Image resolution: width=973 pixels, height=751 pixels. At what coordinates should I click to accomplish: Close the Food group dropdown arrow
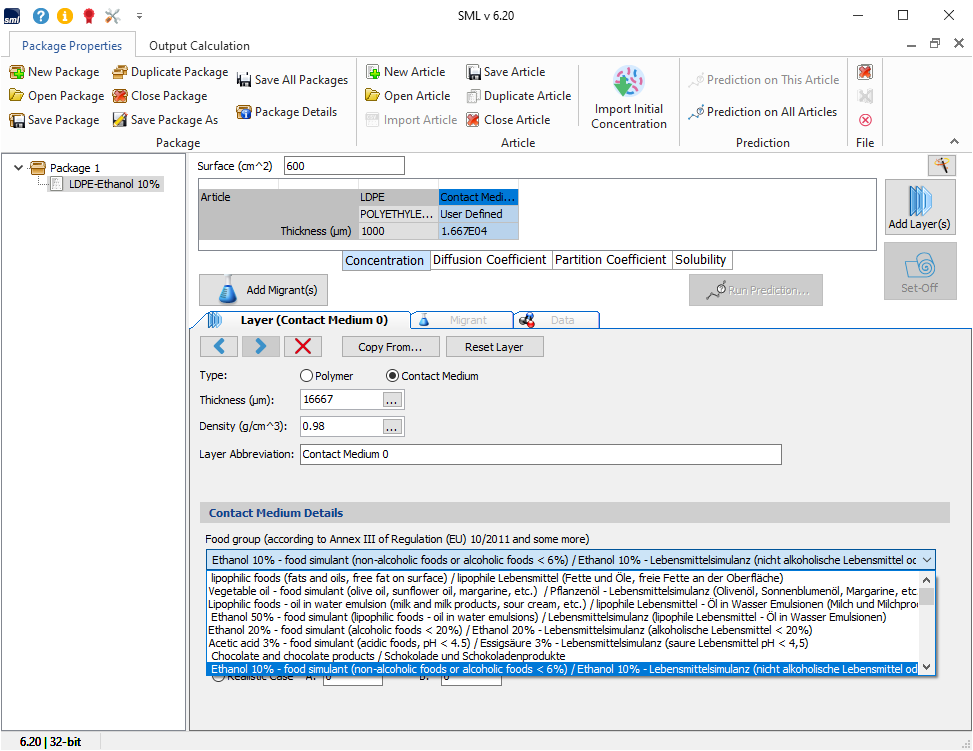click(x=927, y=559)
